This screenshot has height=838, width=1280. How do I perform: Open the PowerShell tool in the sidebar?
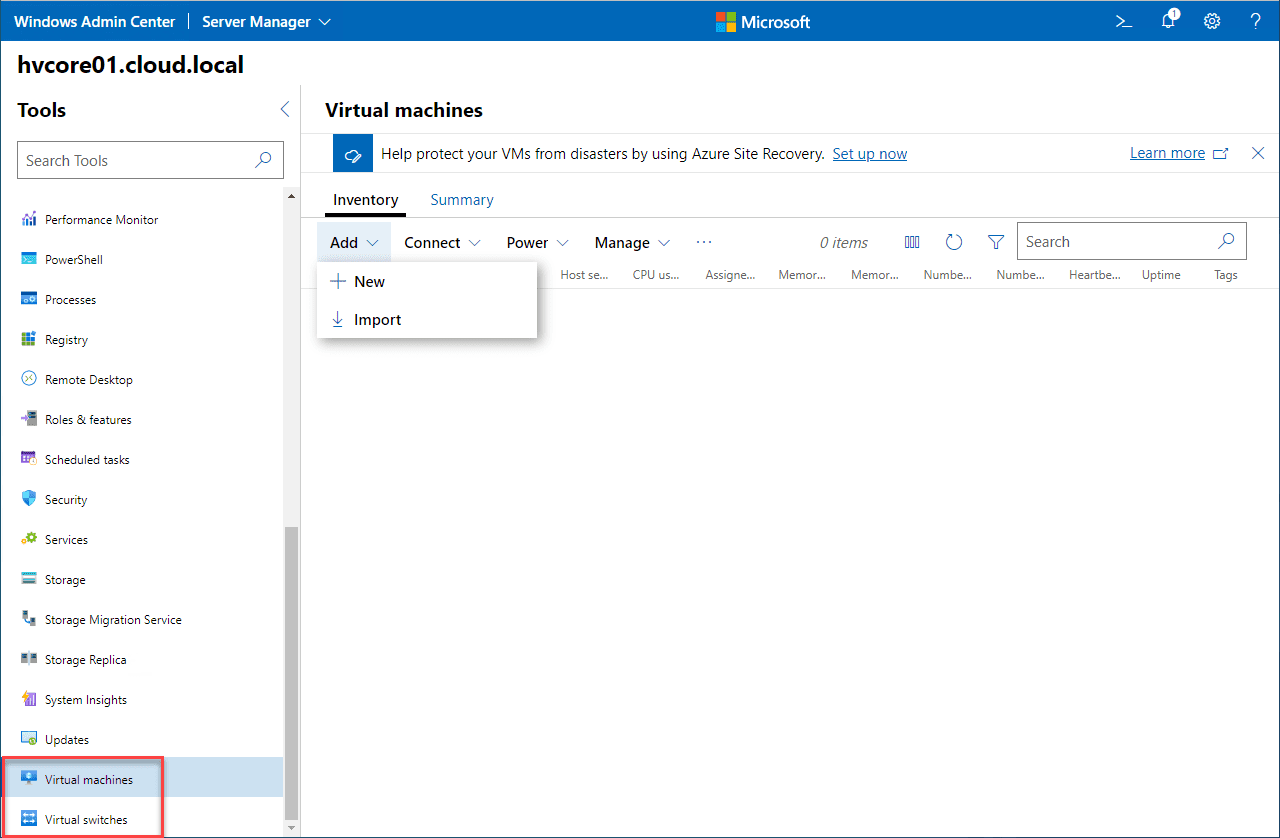142,260
